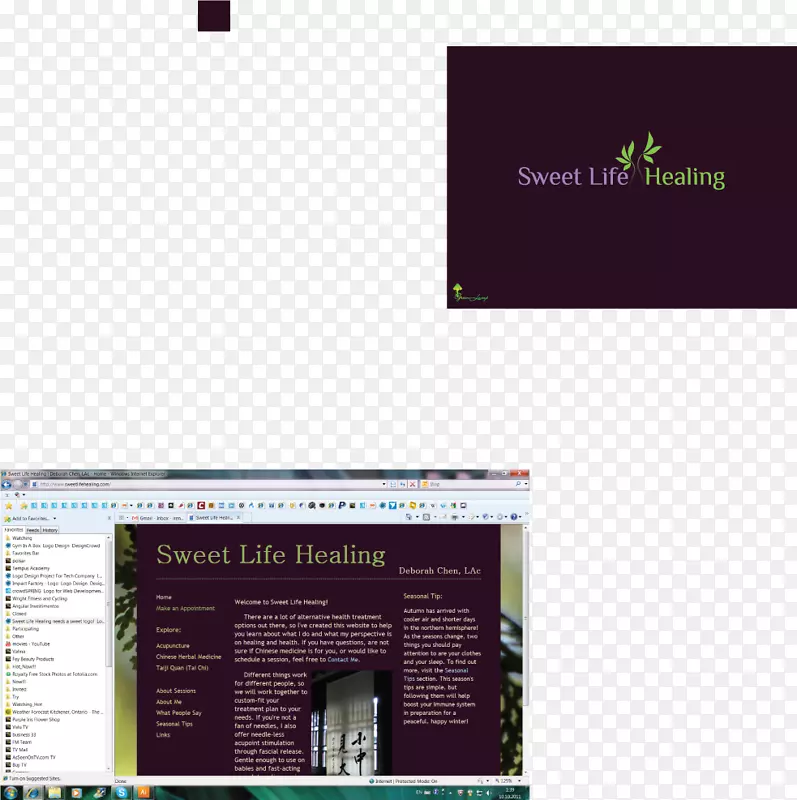The width and height of the screenshot is (797, 800).
Task: Click the Favorites list vertical scrollbar
Action: [x=109, y=650]
